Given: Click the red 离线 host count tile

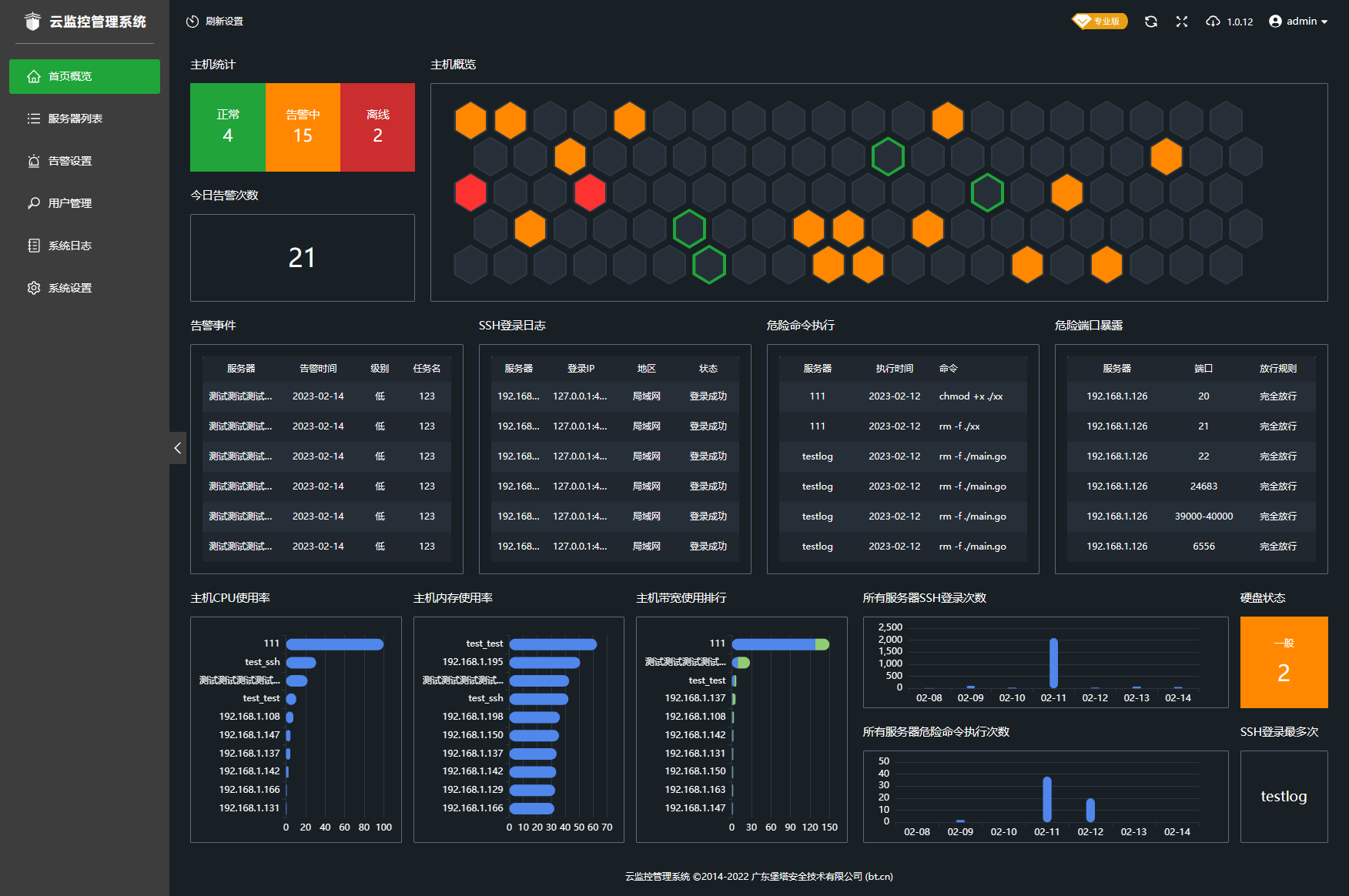Looking at the screenshot, I should 377,127.
